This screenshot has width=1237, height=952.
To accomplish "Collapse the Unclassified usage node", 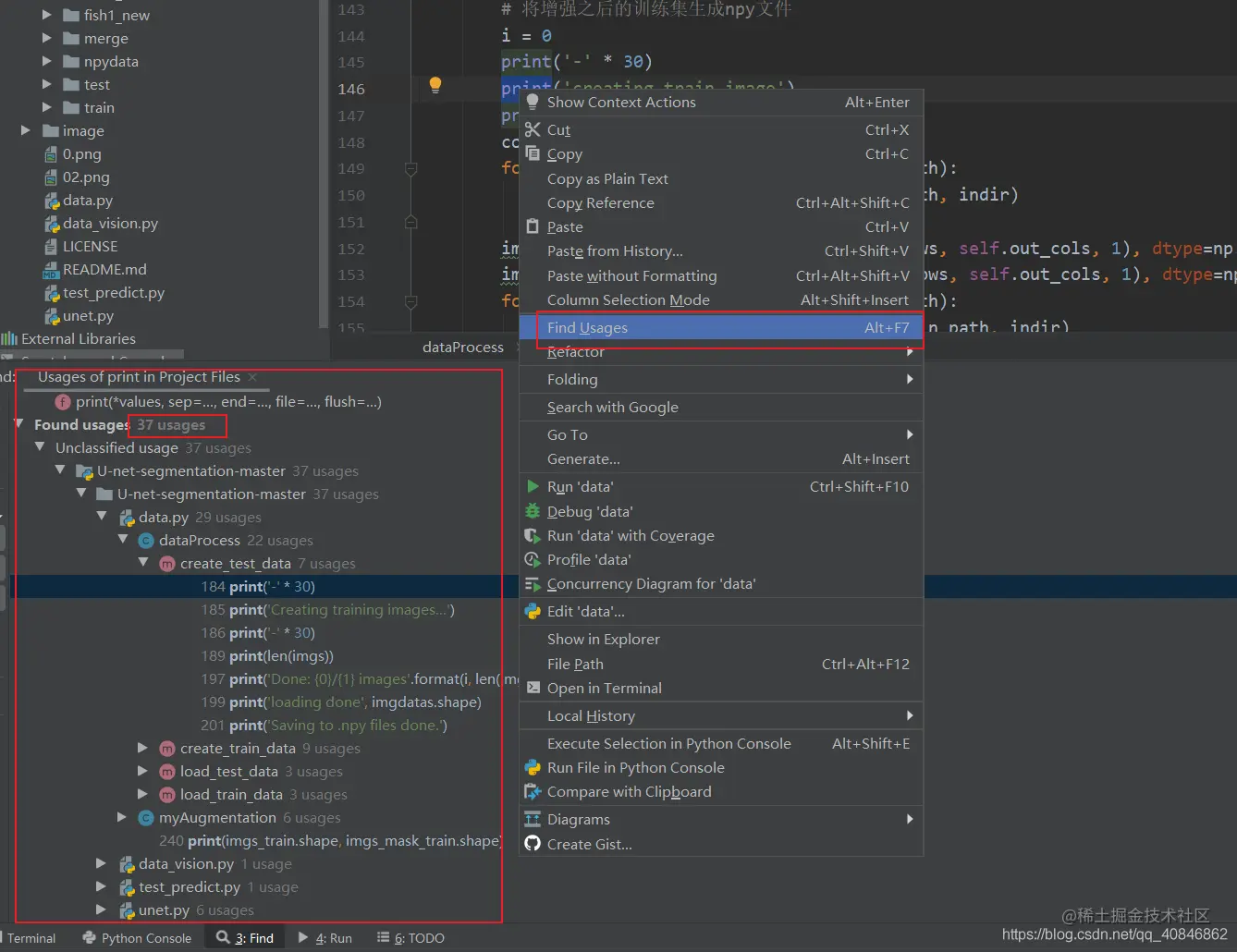I will tap(40, 447).
